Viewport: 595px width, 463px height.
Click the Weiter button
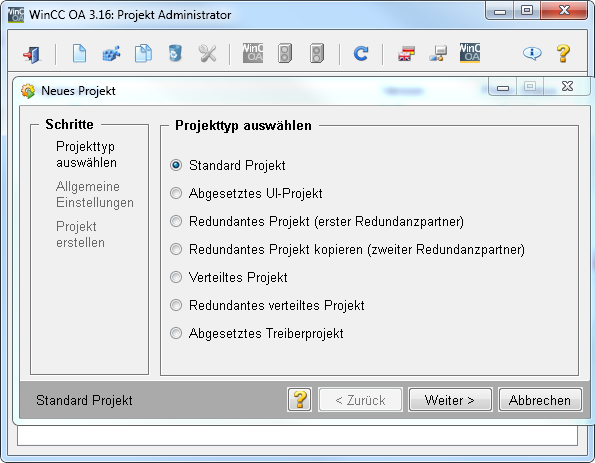coord(450,400)
